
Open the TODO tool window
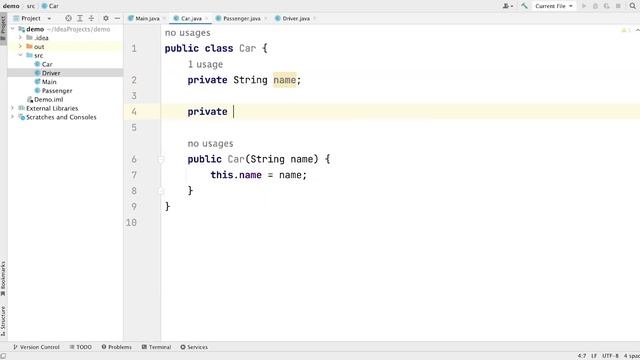80,347
